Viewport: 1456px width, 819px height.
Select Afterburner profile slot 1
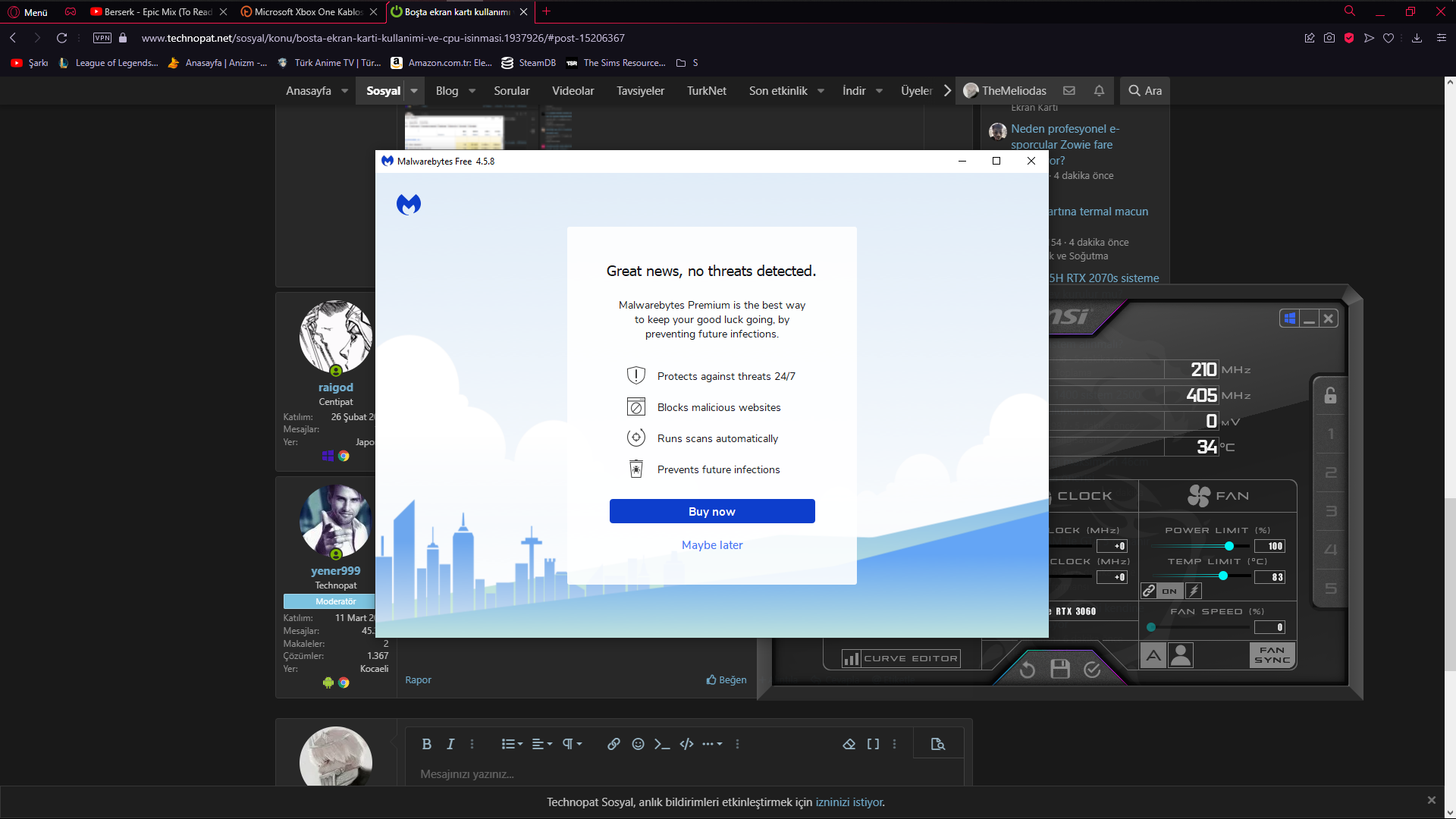[1330, 434]
